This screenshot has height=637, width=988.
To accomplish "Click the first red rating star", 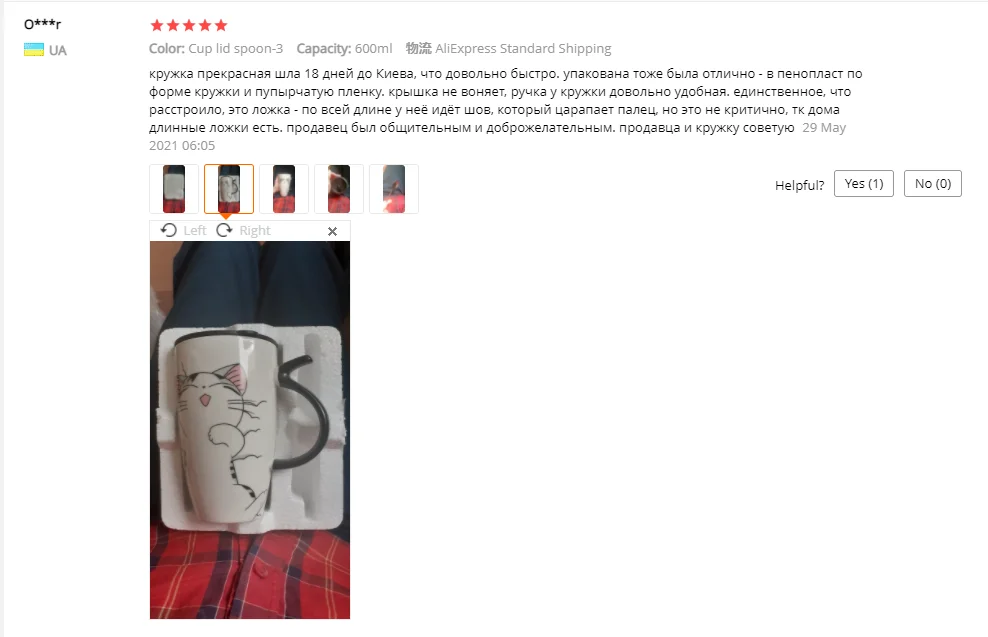I will 157,25.
